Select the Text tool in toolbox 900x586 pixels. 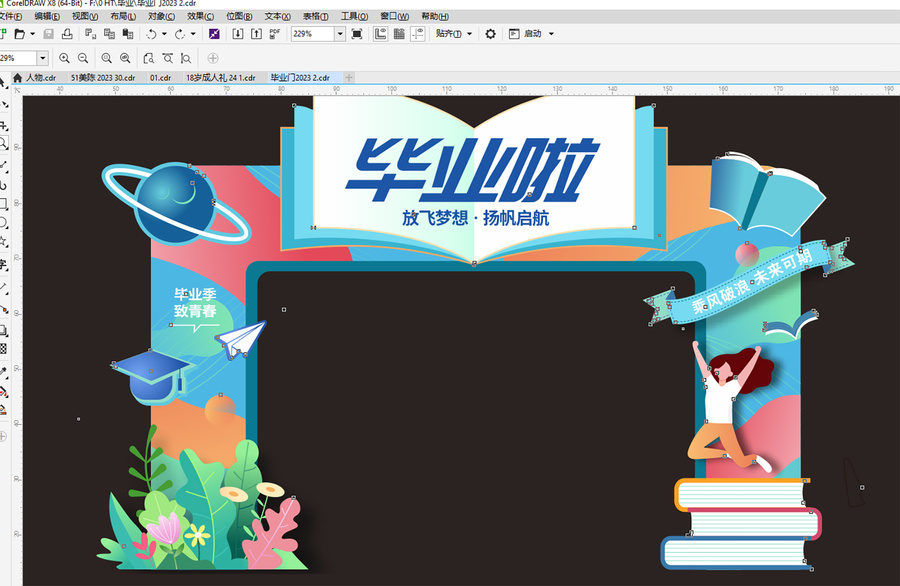(x=3, y=265)
